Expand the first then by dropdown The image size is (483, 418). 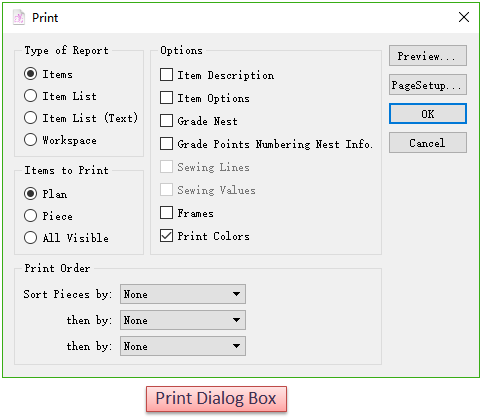click(183, 320)
